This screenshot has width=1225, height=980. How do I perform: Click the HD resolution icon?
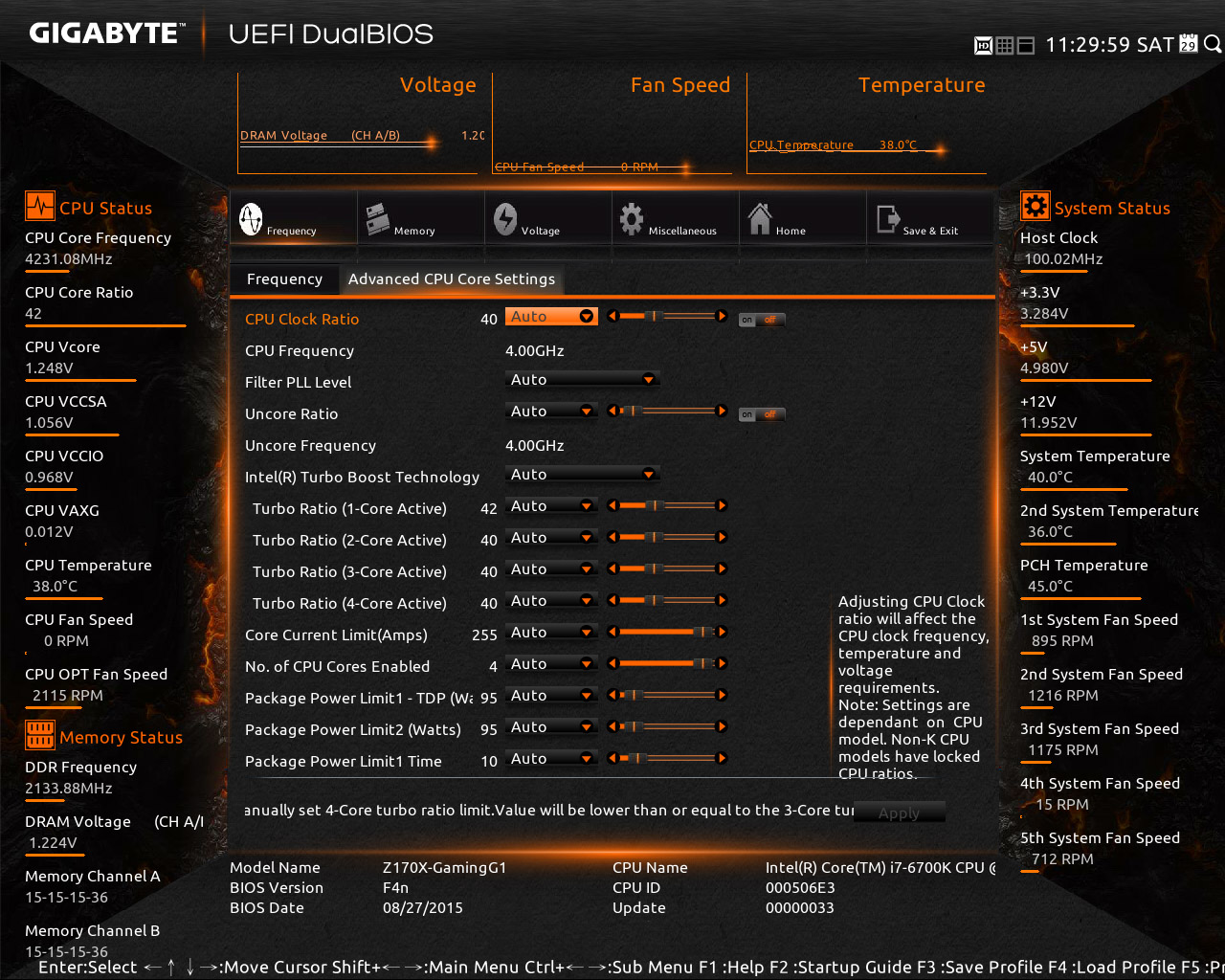[983, 45]
